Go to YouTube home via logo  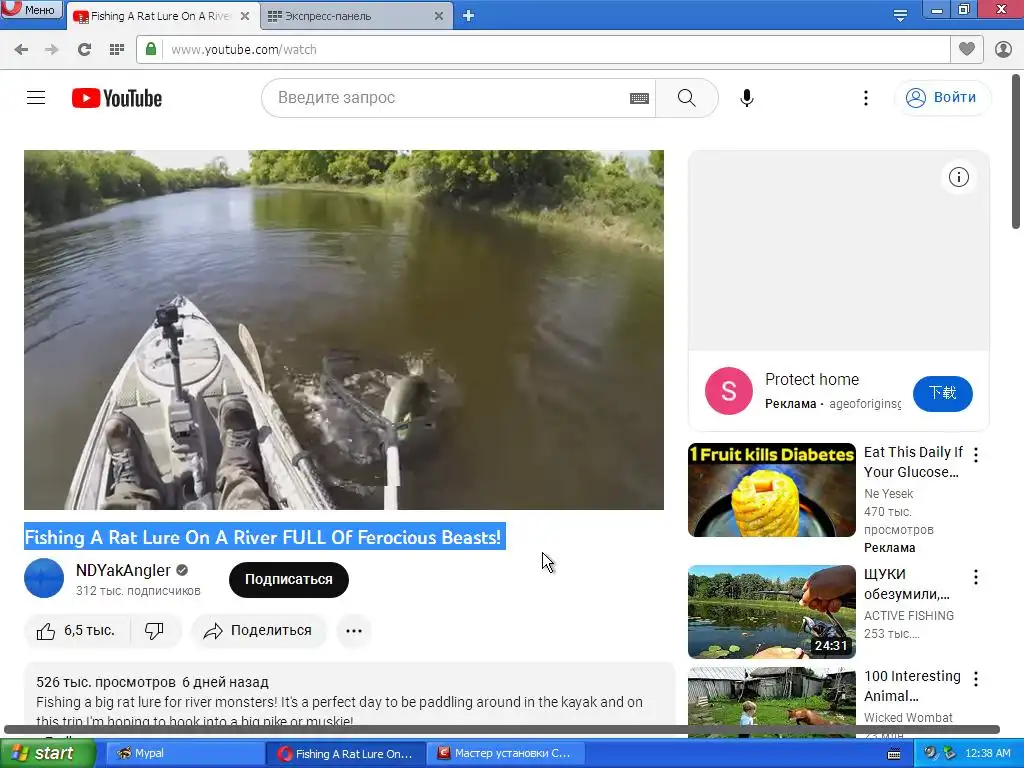point(117,98)
